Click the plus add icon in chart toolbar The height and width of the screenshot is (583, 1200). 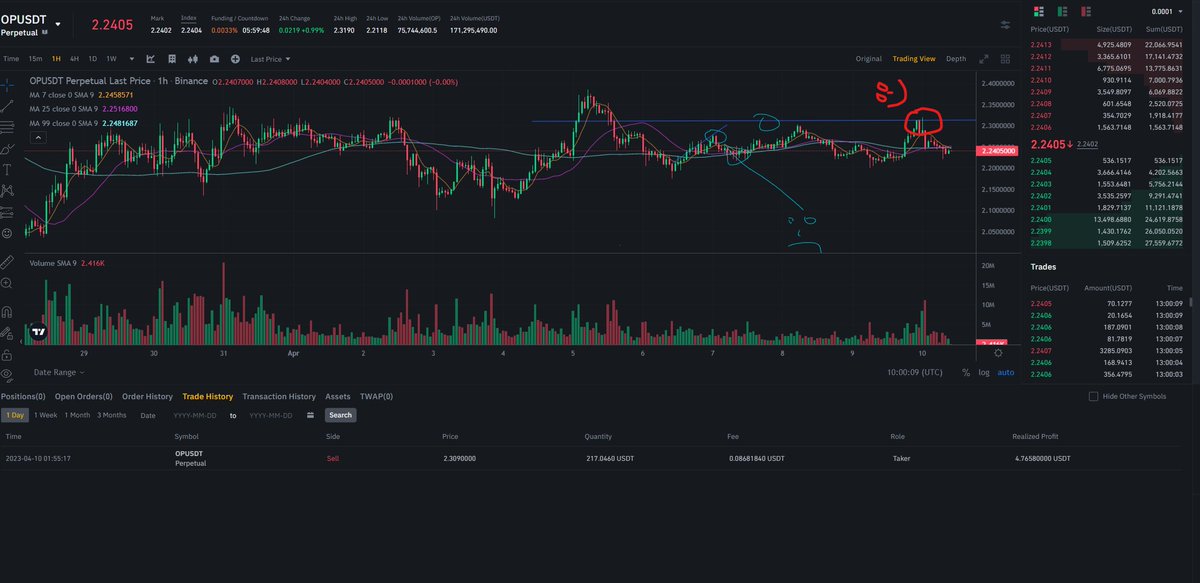click(x=235, y=59)
